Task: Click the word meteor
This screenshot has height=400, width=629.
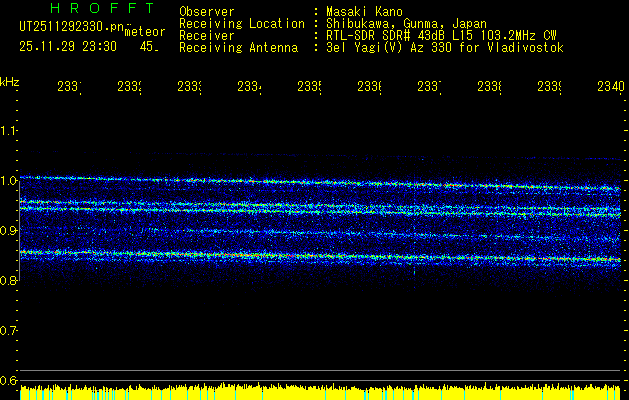Action: pyautogui.click(x=145, y=32)
